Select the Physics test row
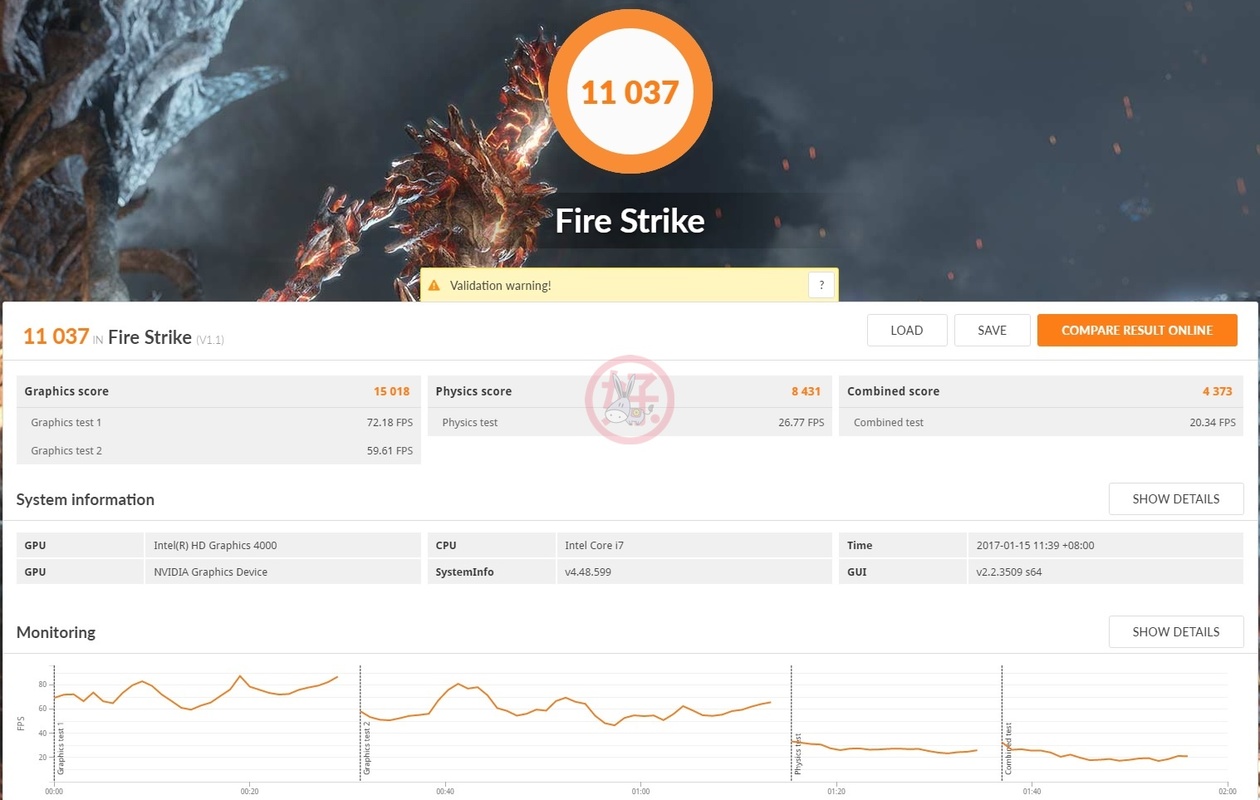Screen dimensions: 1260x800 click(630, 422)
